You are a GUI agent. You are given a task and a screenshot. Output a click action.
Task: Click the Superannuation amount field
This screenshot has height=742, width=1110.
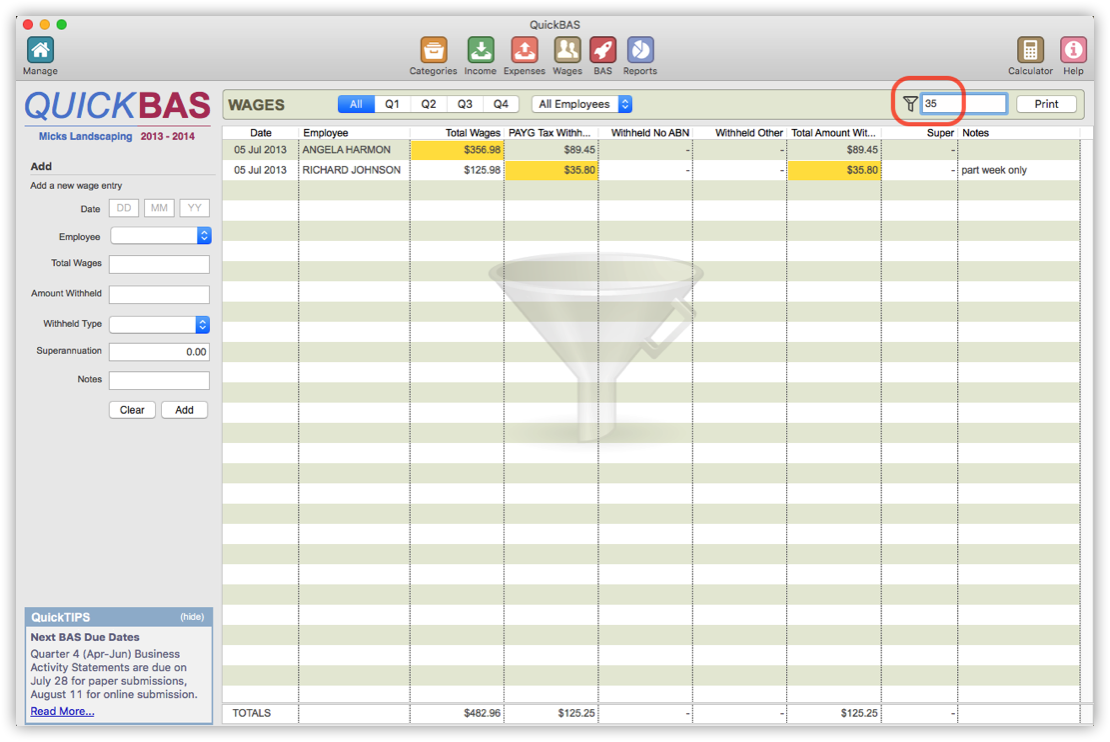159,351
